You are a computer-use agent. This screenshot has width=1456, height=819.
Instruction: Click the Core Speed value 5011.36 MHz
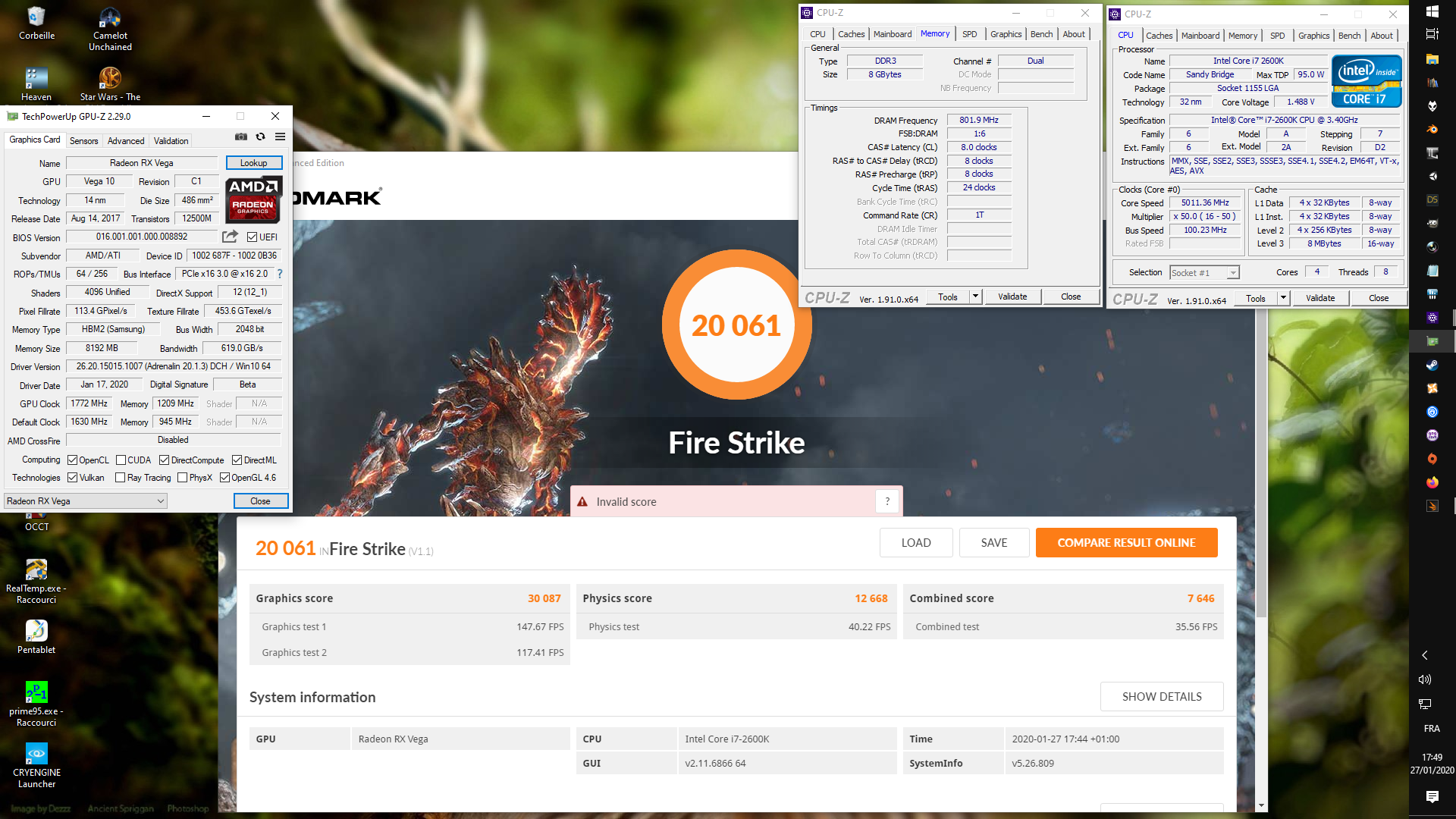[1204, 203]
